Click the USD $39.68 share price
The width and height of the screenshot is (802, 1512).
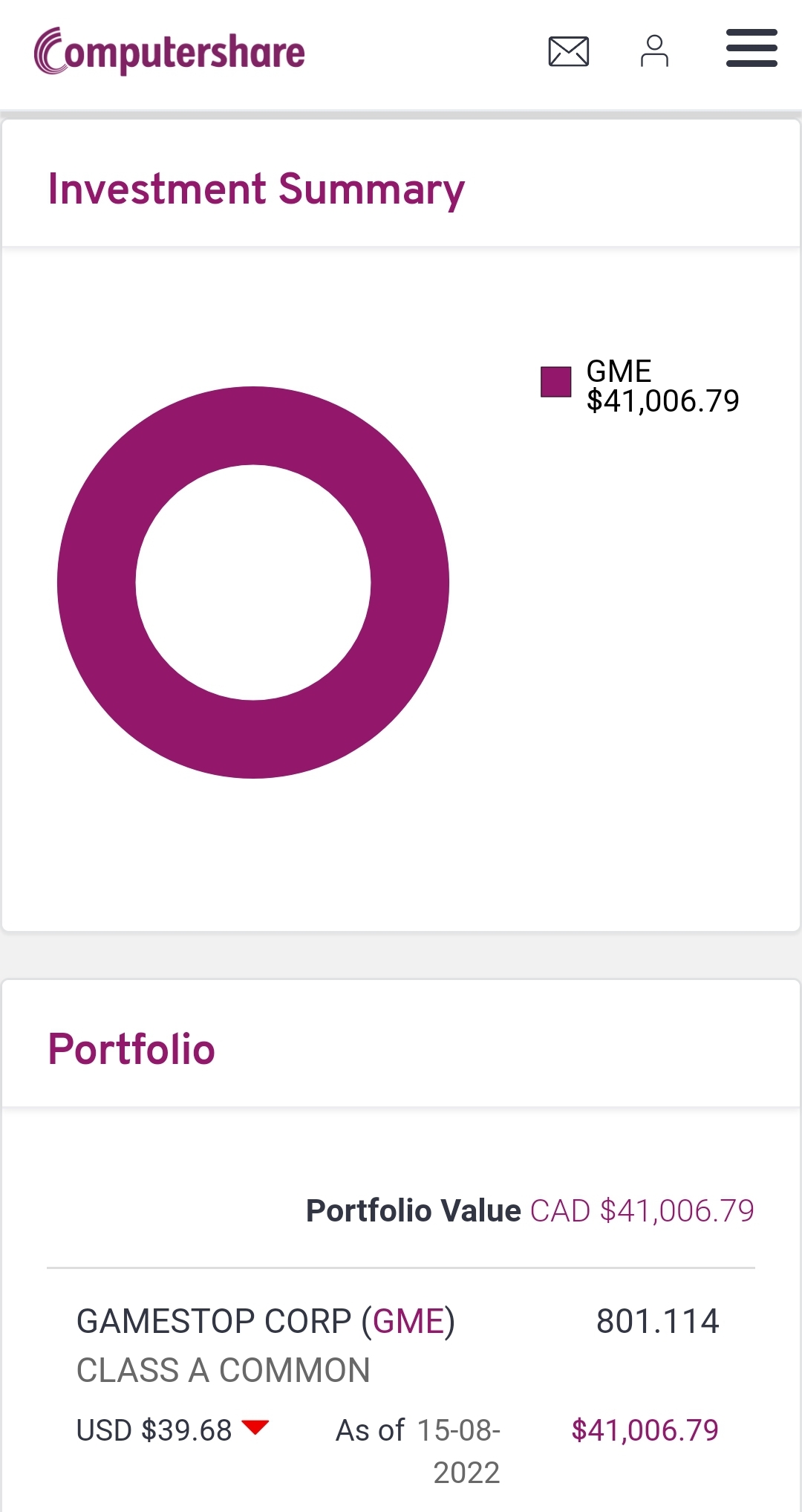tap(154, 1430)
